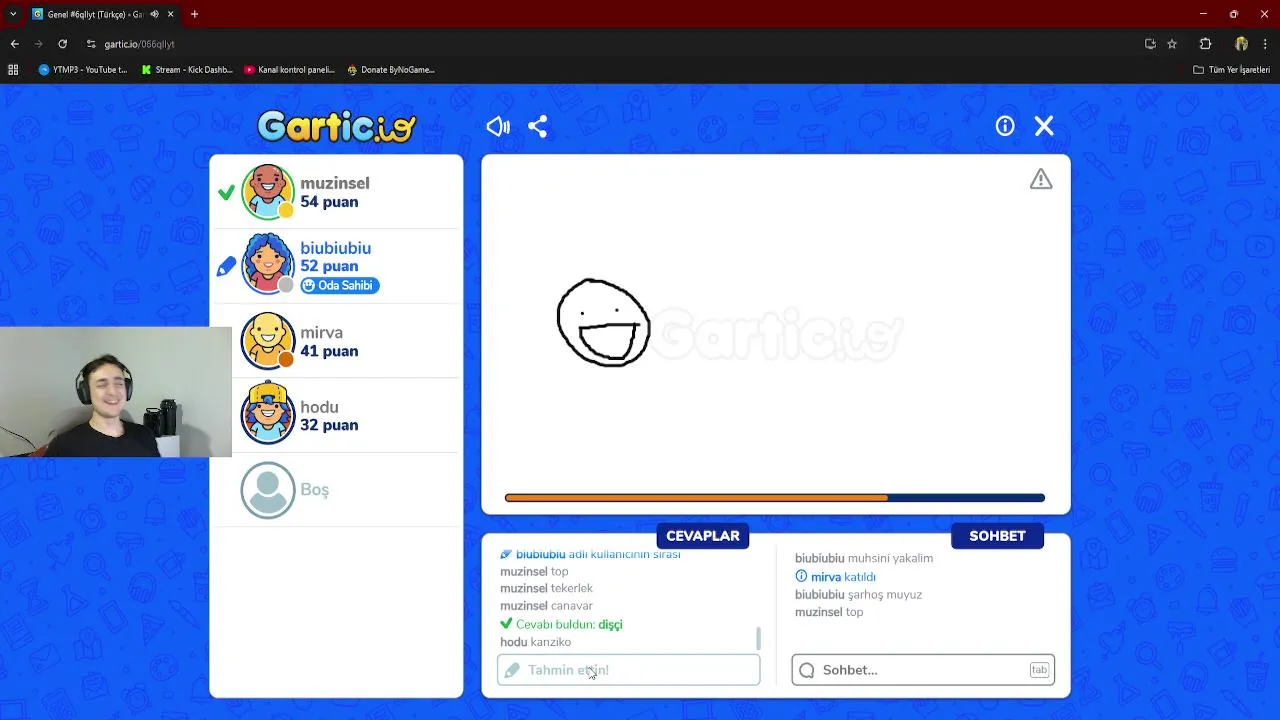Open YTMP3 YouTube bookmark
The width and height of the screenshot is (1280, 720).
[83, 70]
